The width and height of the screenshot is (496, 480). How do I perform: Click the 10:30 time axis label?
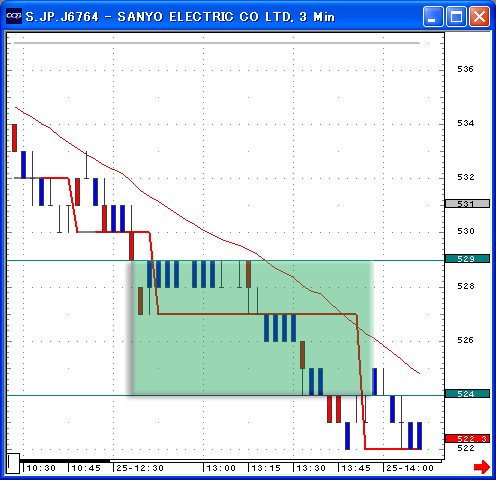pos(41,468)
